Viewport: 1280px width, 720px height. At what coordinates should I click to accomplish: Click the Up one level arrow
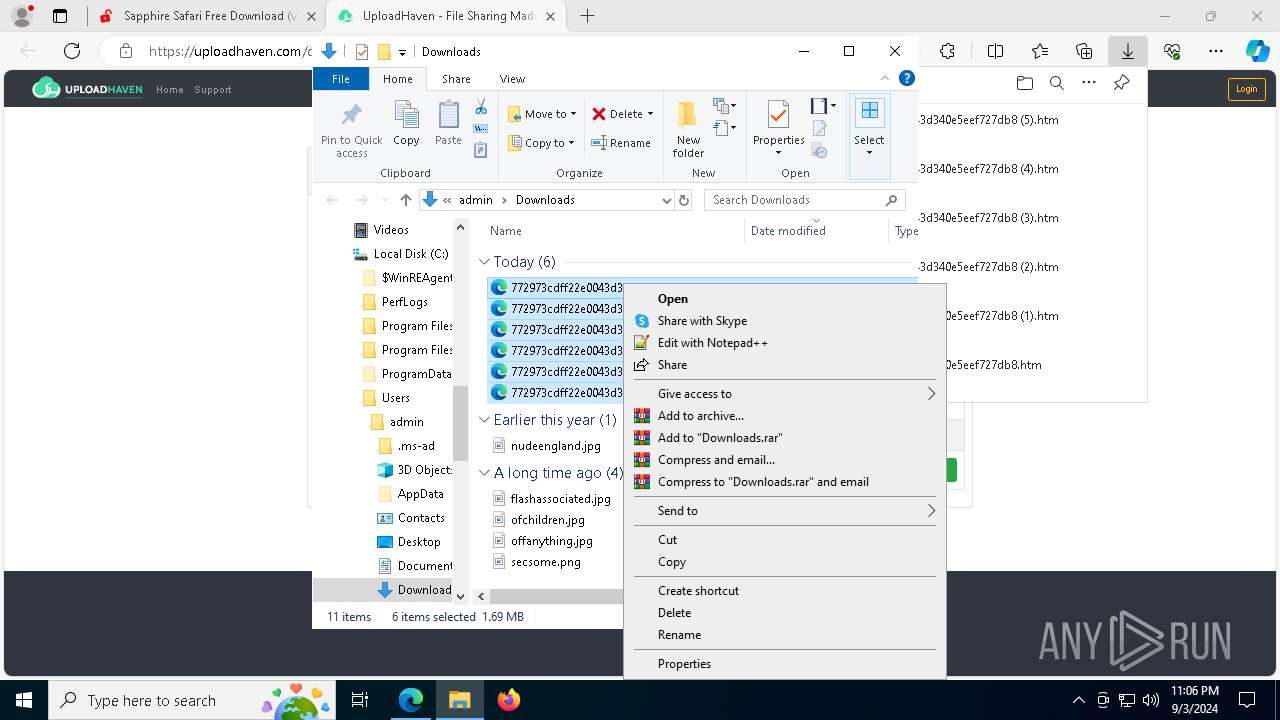coord(405,200)
